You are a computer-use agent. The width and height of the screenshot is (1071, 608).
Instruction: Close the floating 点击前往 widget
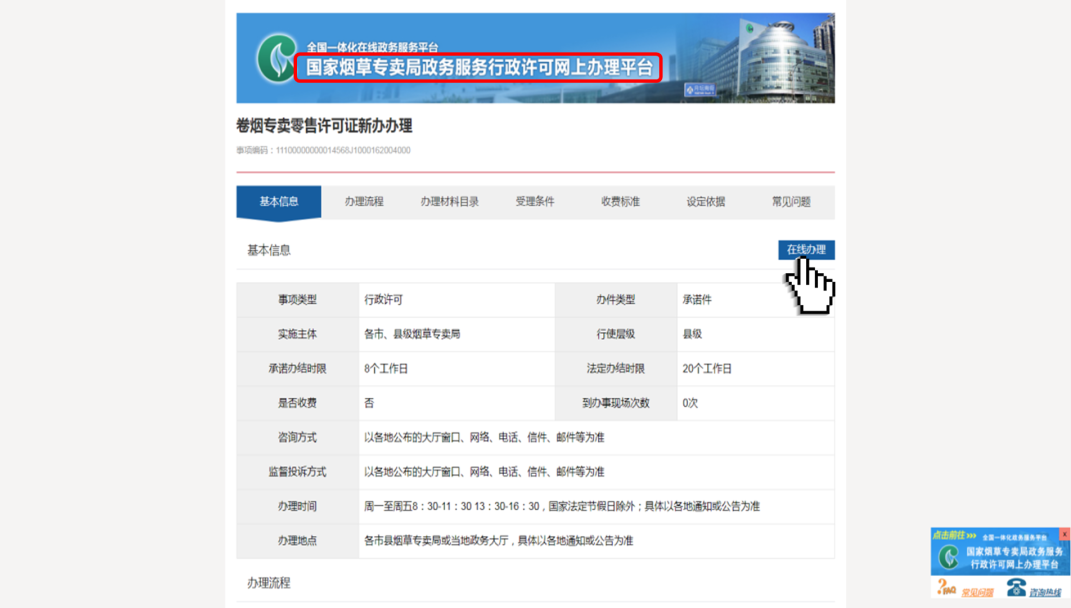[1064, 534]
